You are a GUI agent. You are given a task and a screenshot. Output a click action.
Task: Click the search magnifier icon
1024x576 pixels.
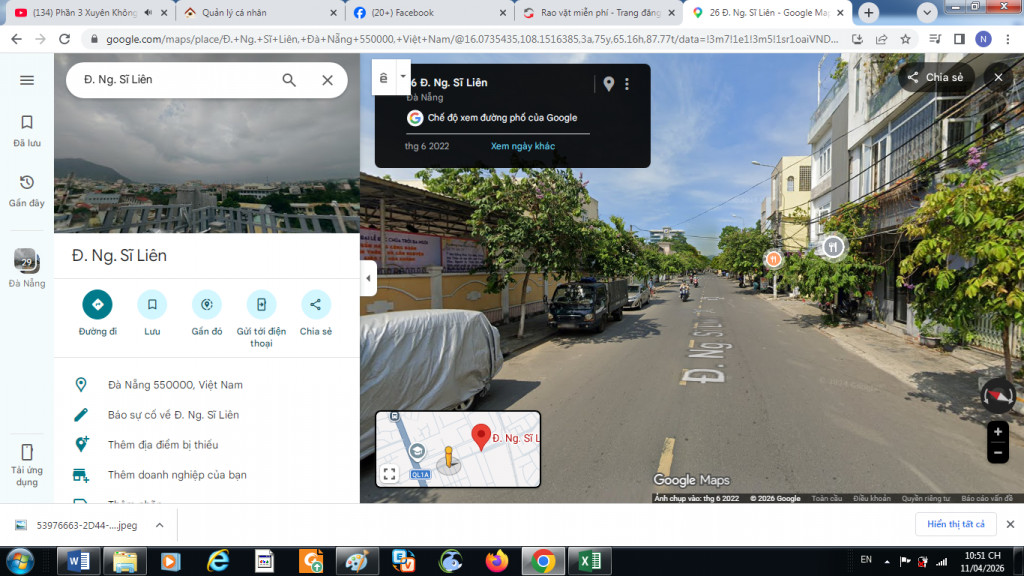289,80
